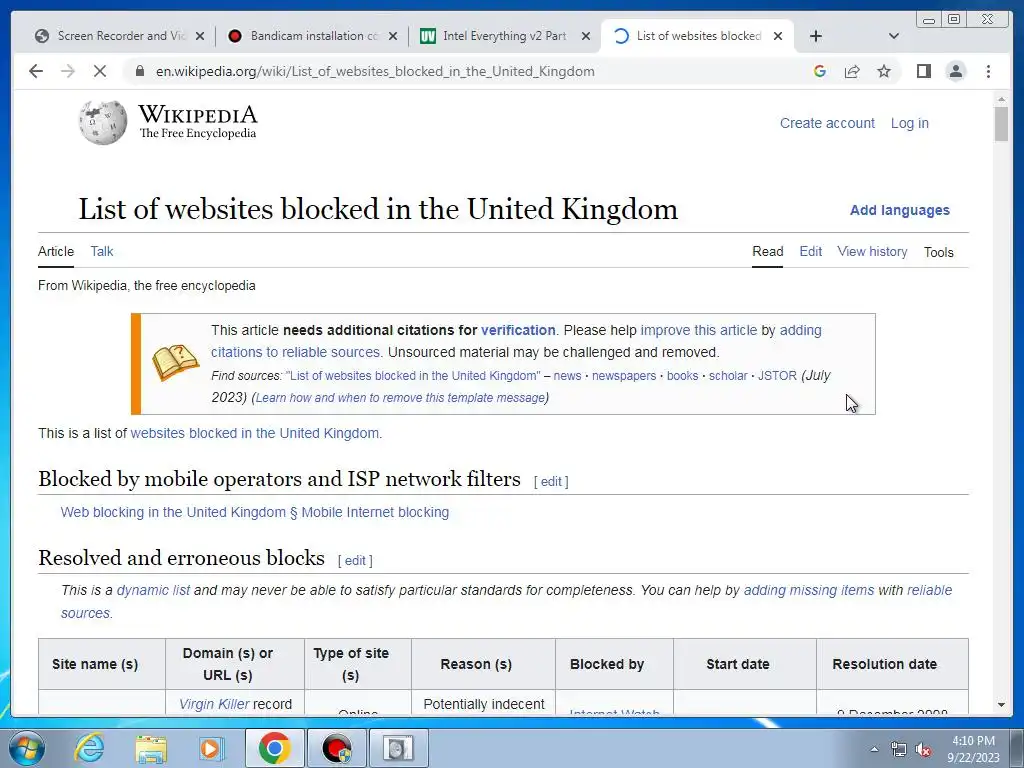The height and width of the screenshot is (768, 1024).
Task: Open Windows Media Player from taskbar
Action: coord(210,748)
